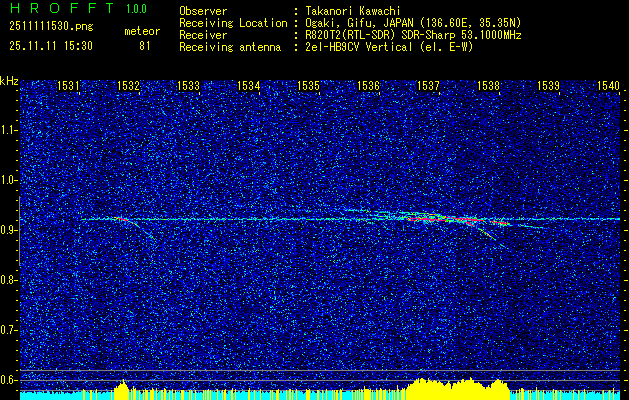Click the Receiving Location field label
The height and width of the screenshot is (400, 629).
coord(233,23)
